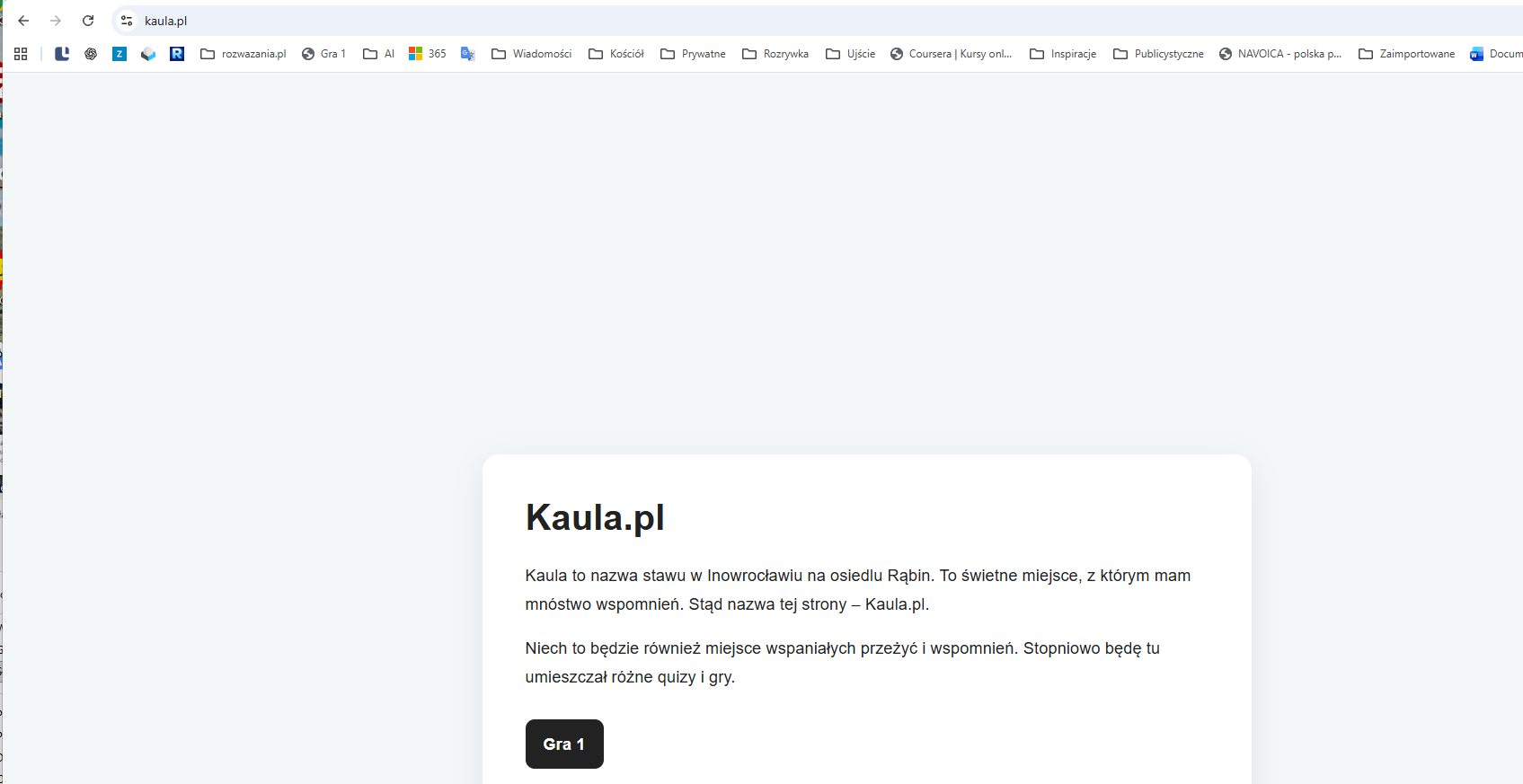Go back to the previous page

click(23, 21)
